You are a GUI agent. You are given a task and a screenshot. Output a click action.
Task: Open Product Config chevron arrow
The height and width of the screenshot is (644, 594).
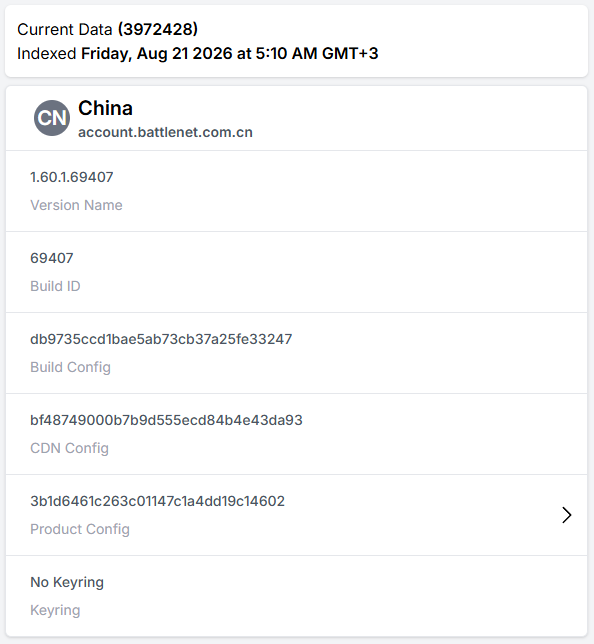click(x=566, y=515)
